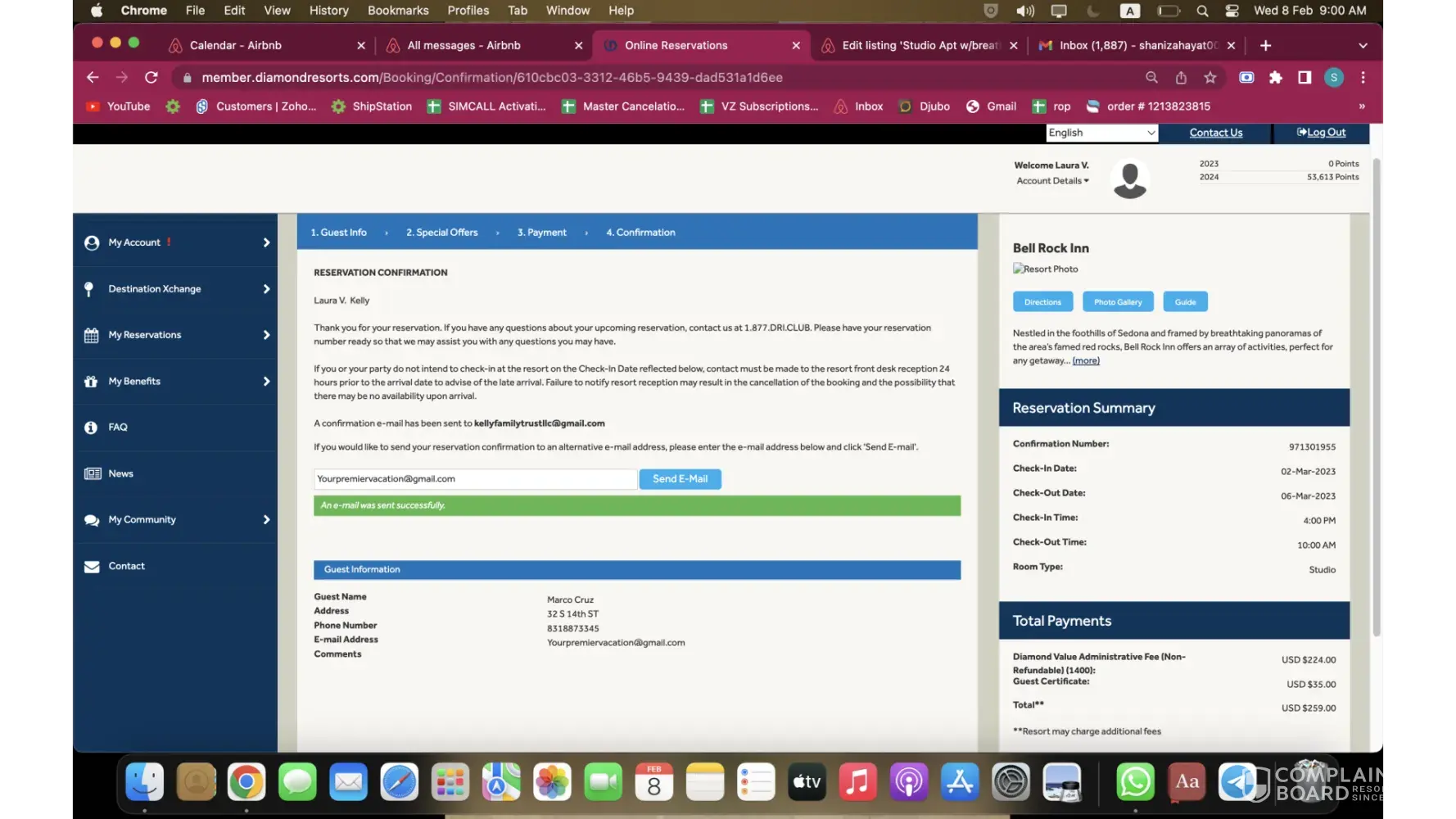Image resolution: width=1456 pixels, height=819 pixels.
Task: Open the Chrome profile avatar S
Action: tap(1334, 77)
